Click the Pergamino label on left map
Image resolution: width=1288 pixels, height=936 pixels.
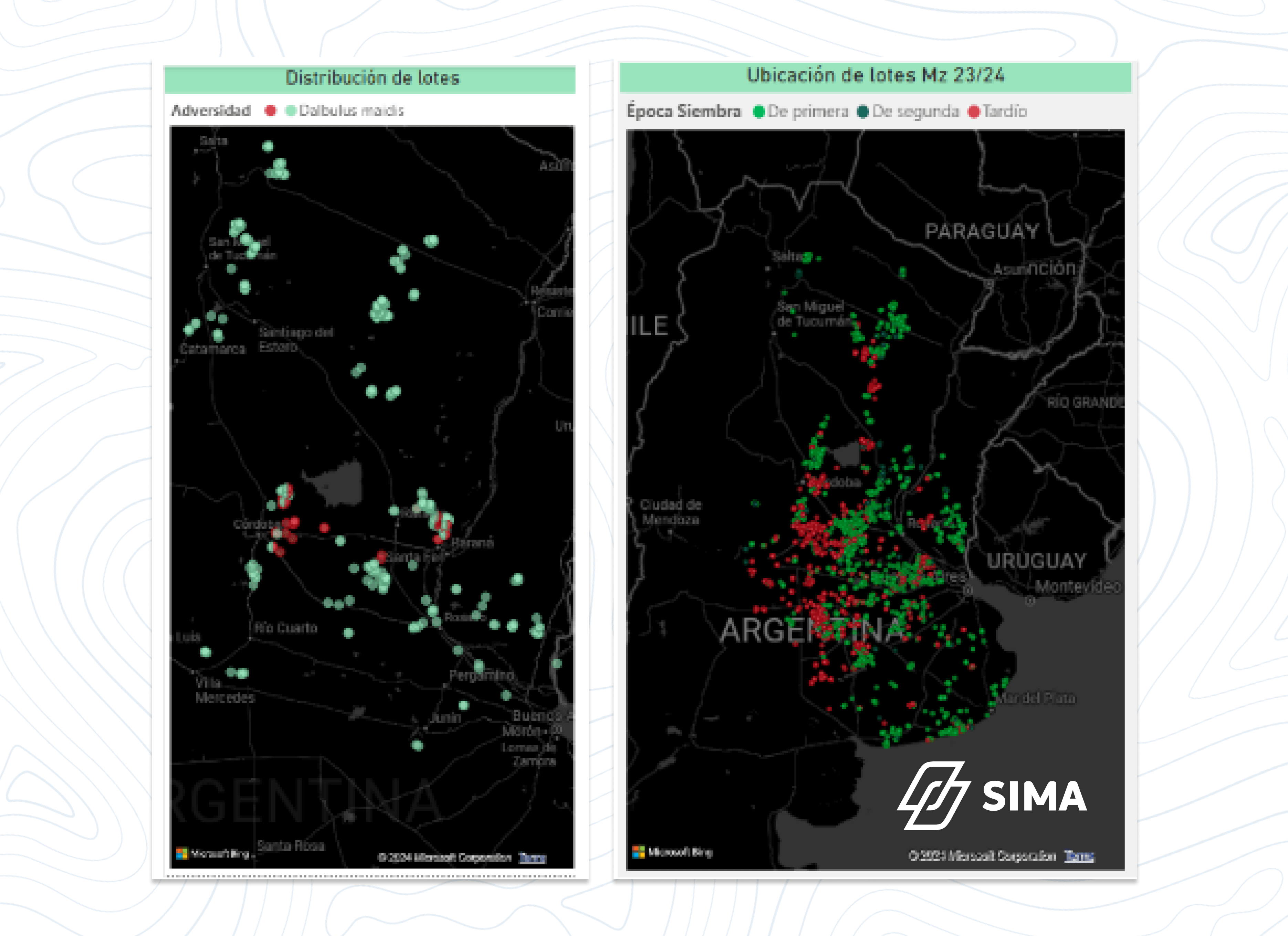[482, 676]
